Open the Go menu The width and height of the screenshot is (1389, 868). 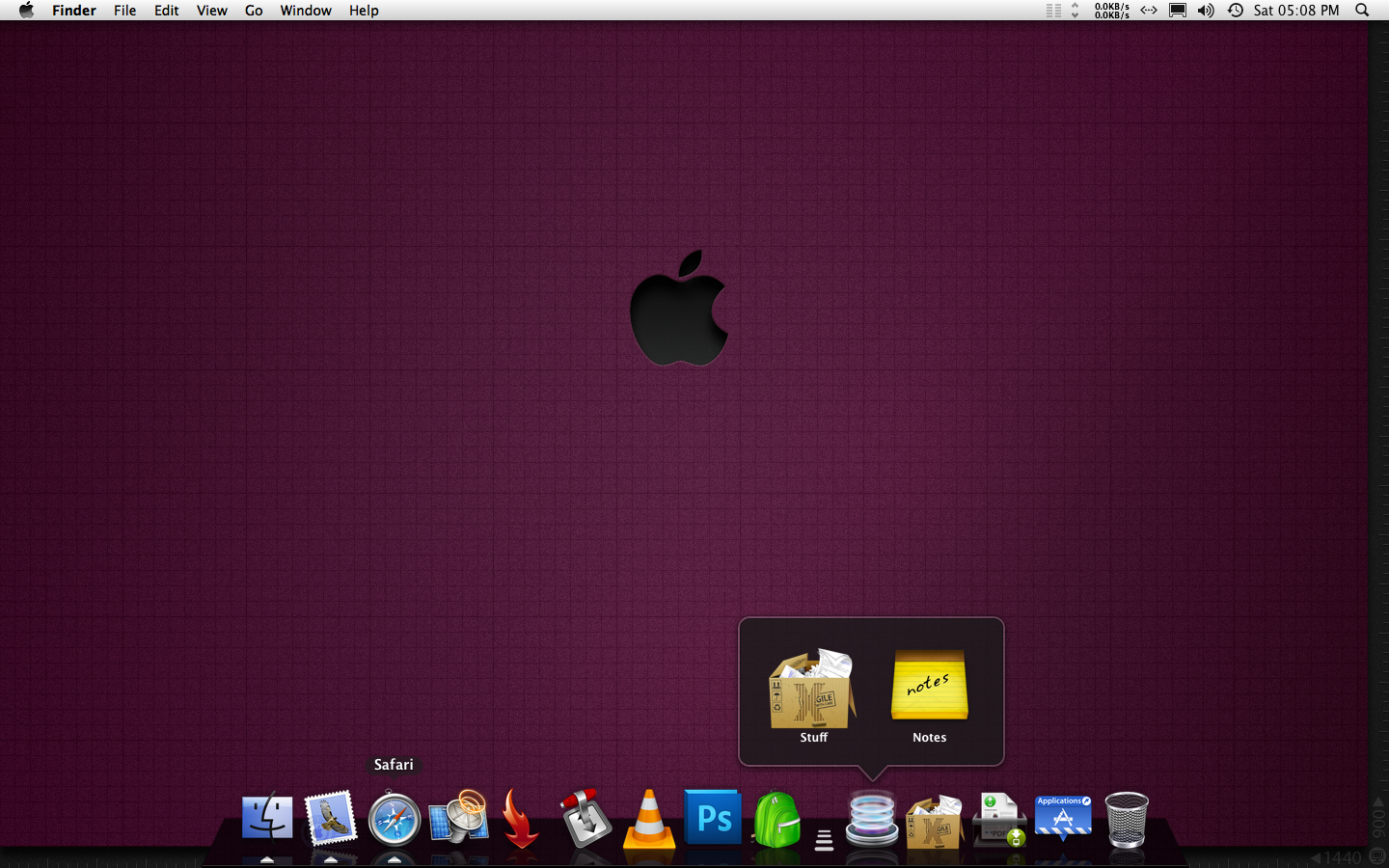(254, 11)
